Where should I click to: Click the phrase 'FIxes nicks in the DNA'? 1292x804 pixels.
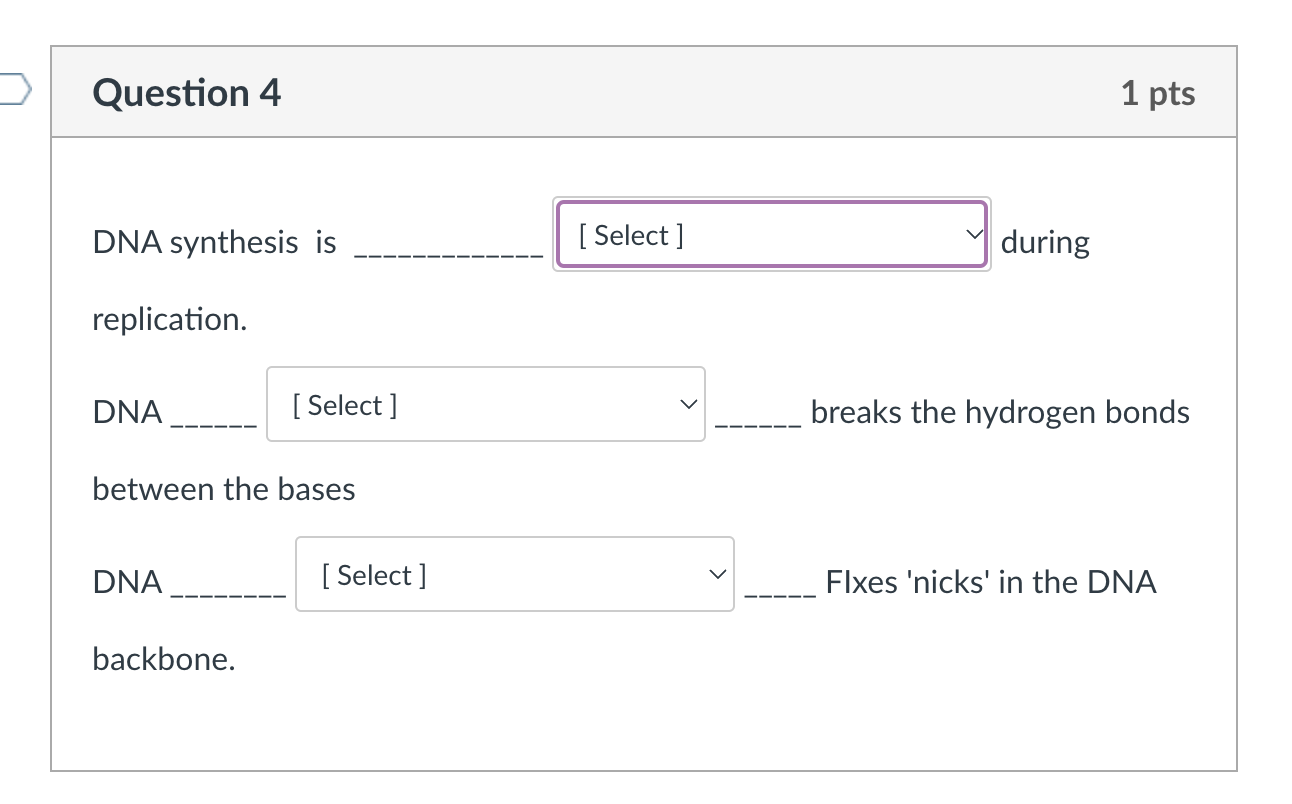(x=990, y=582)
